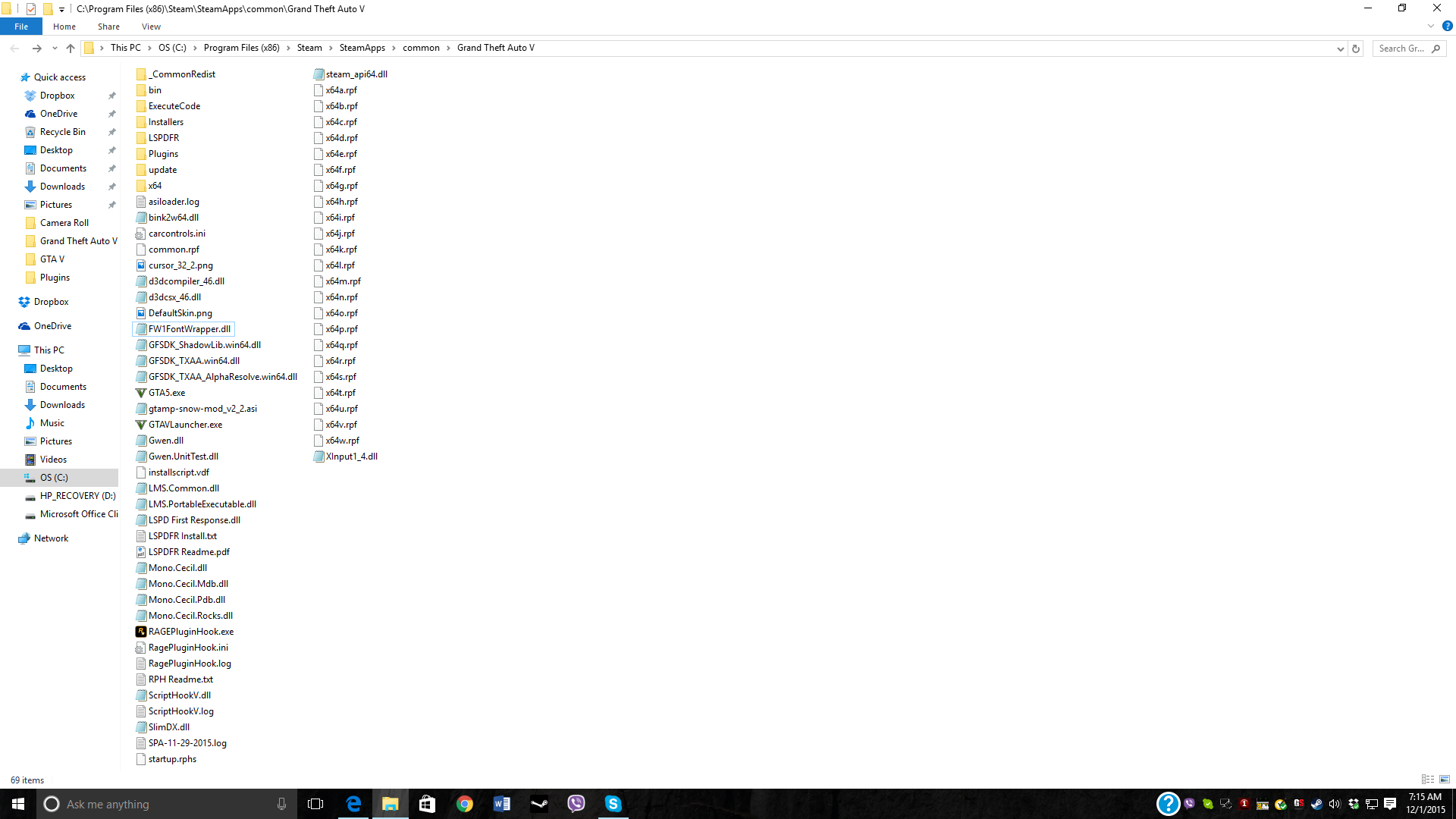This screenshot has width=1456, height=819.
Task: Click the LSPDFR Readme.pdf file icon
Action: (141, 552)
